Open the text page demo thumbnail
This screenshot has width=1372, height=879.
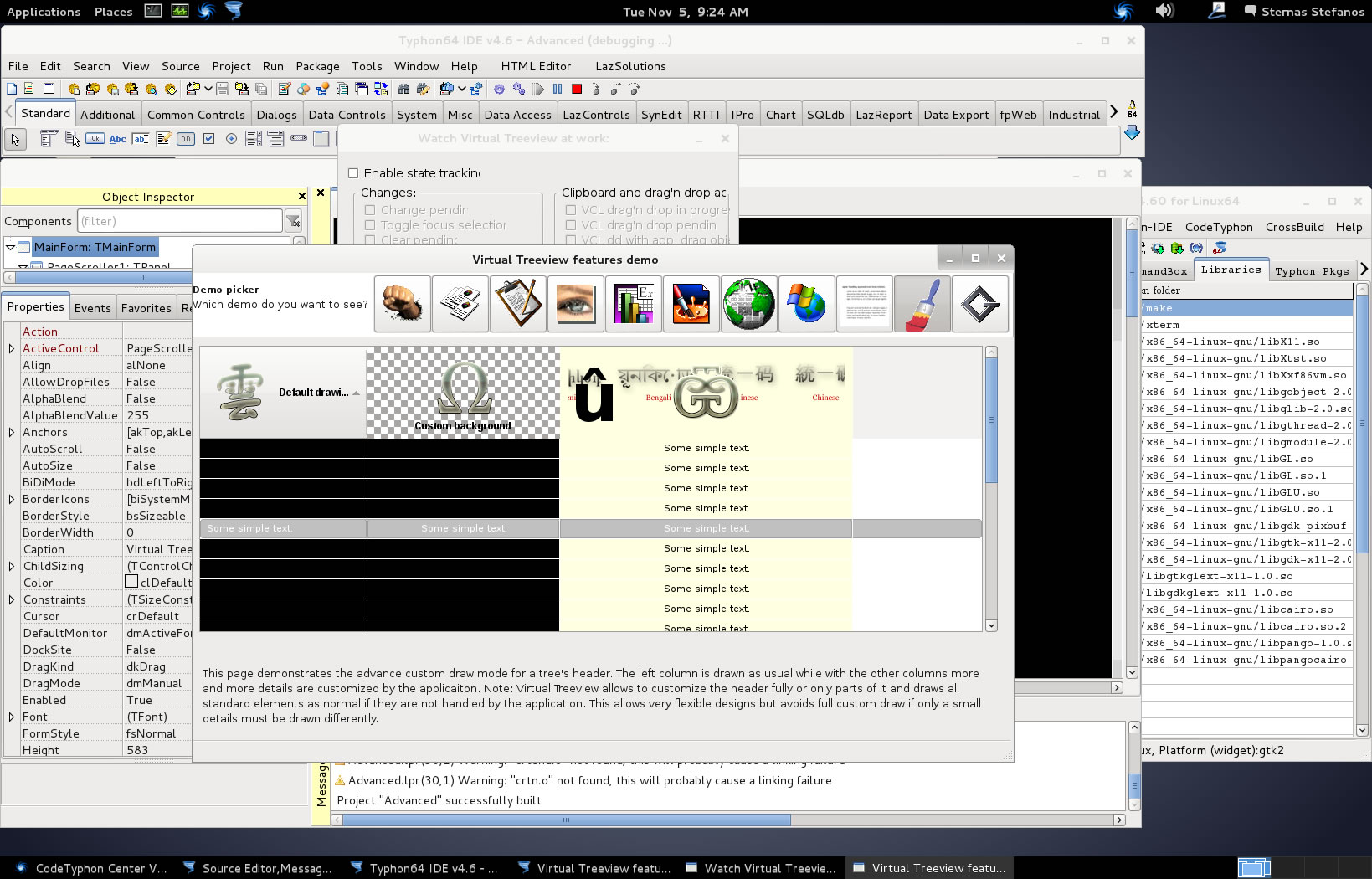[x=865, y=304]
